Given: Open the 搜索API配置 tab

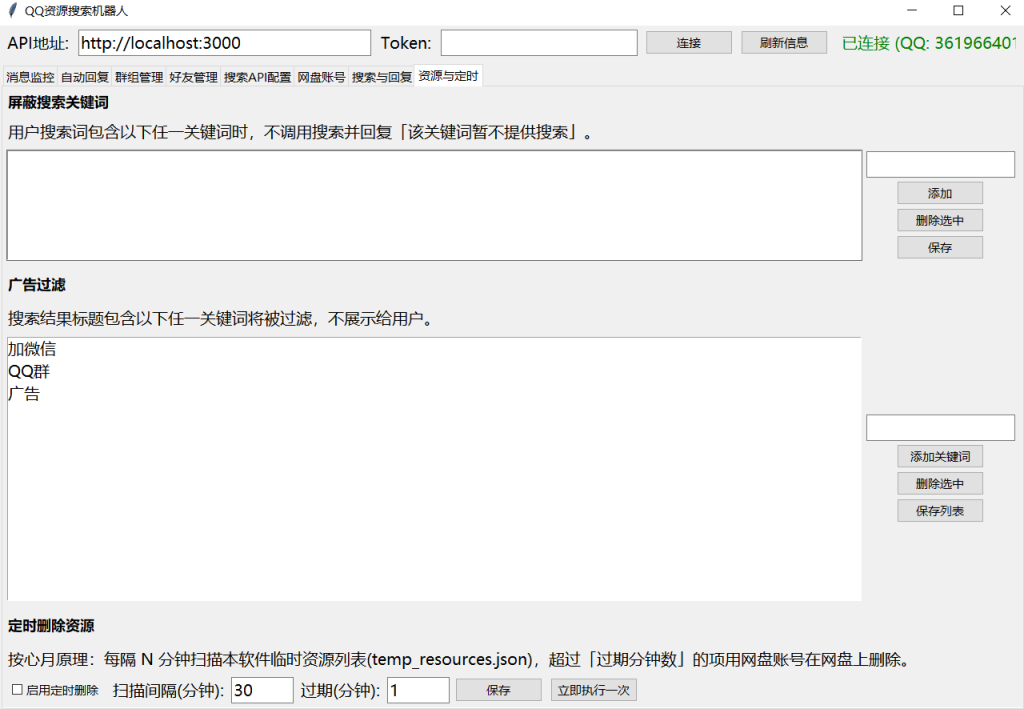Looking at the screenshot, I should [x=257, y=77].
